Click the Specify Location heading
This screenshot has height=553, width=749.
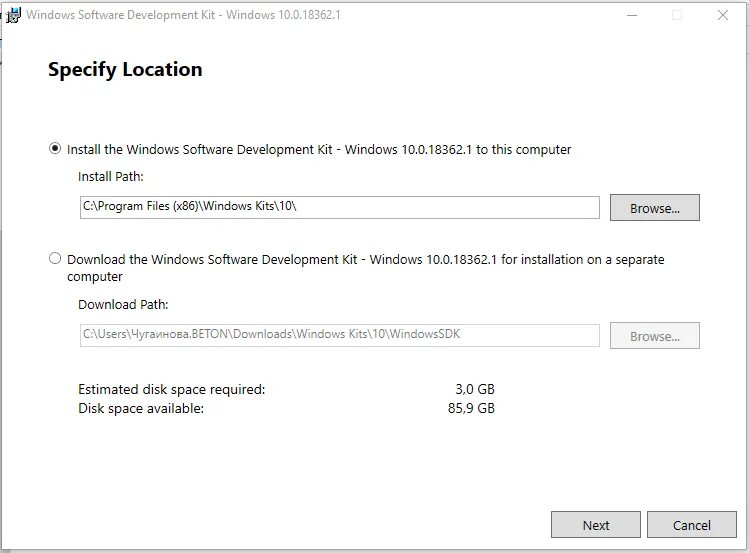point(125,70)
